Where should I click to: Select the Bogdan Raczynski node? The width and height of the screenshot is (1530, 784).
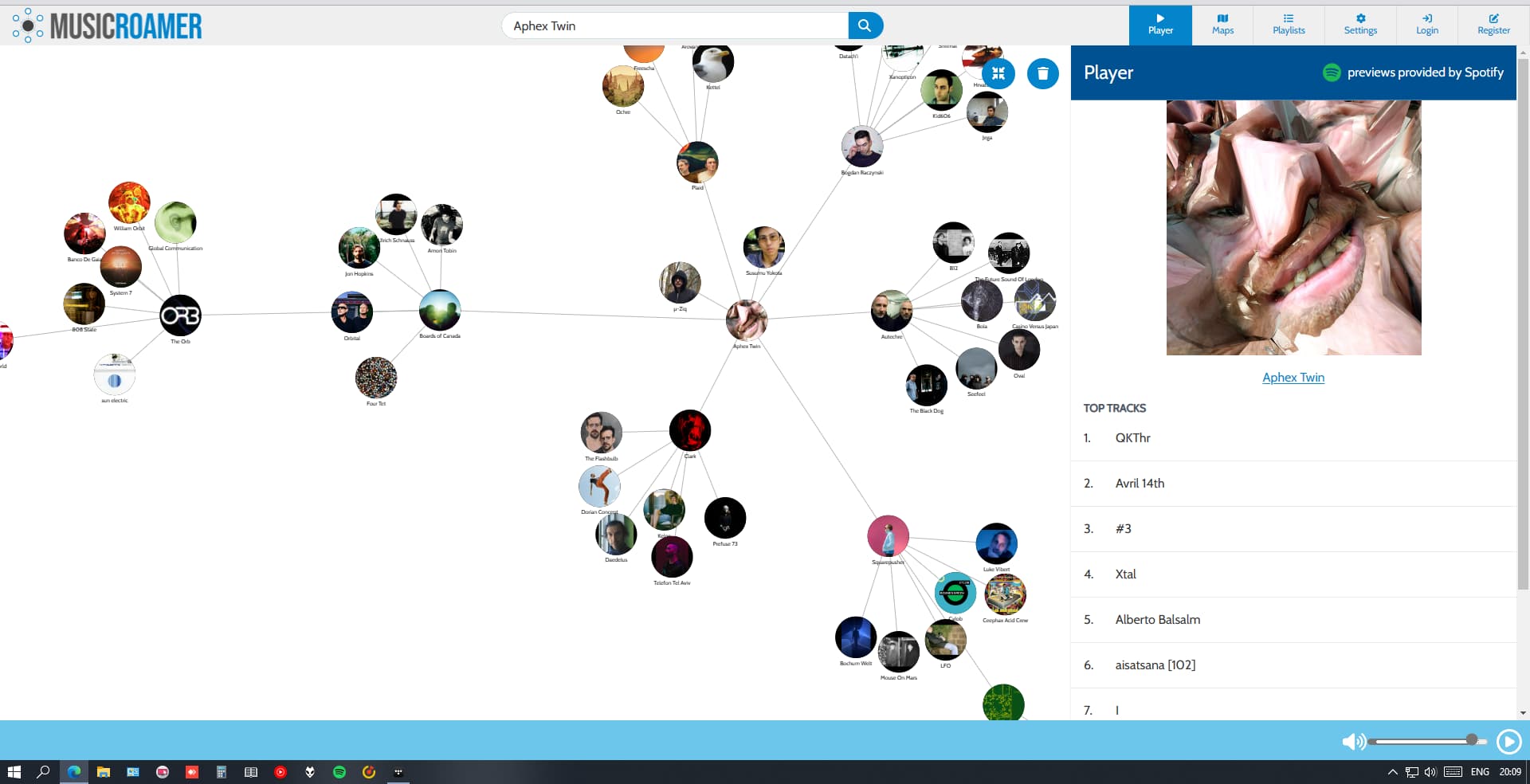click(862, 147)
